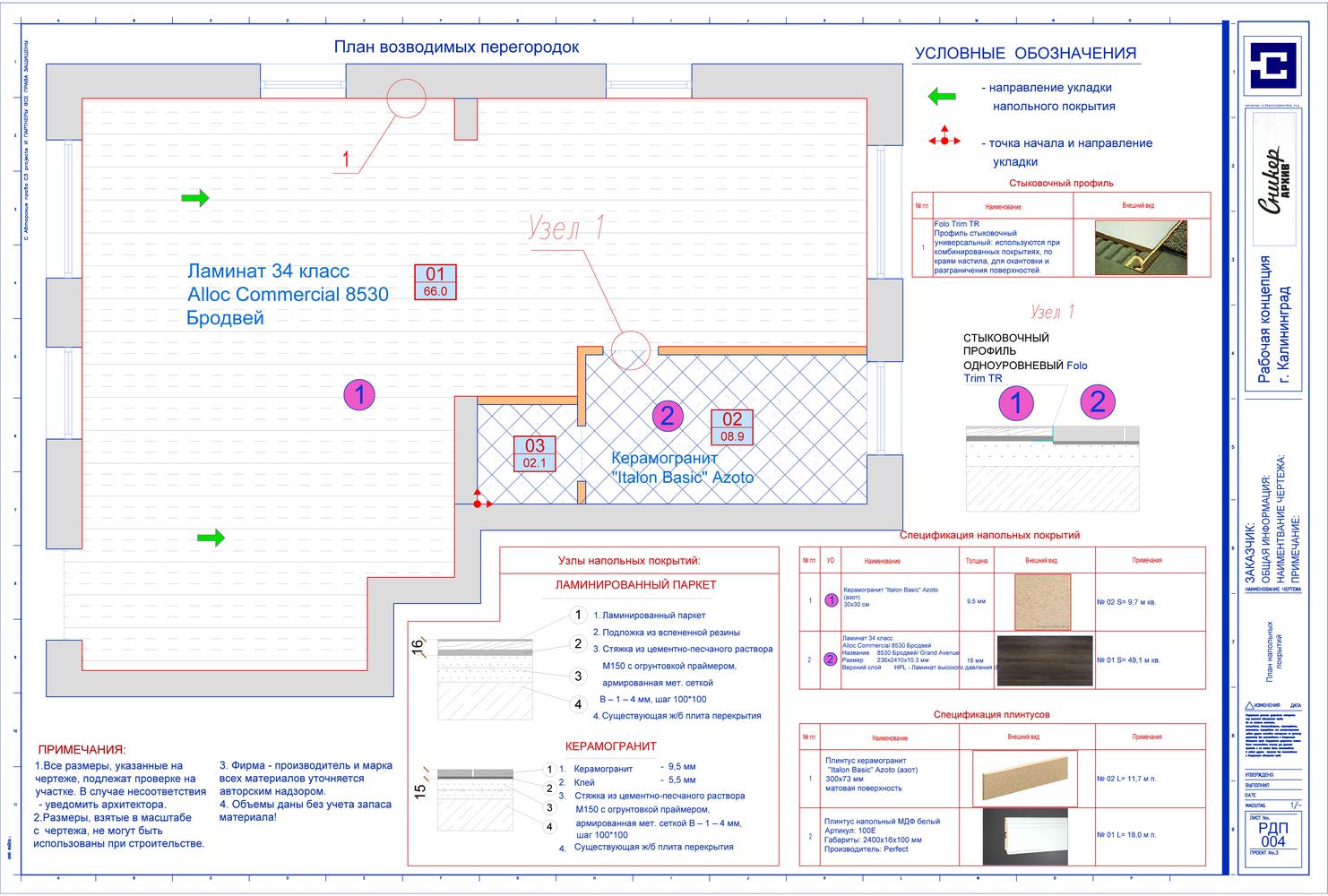Click the red start-point marker on the floor plan

[x=481, y=500]
